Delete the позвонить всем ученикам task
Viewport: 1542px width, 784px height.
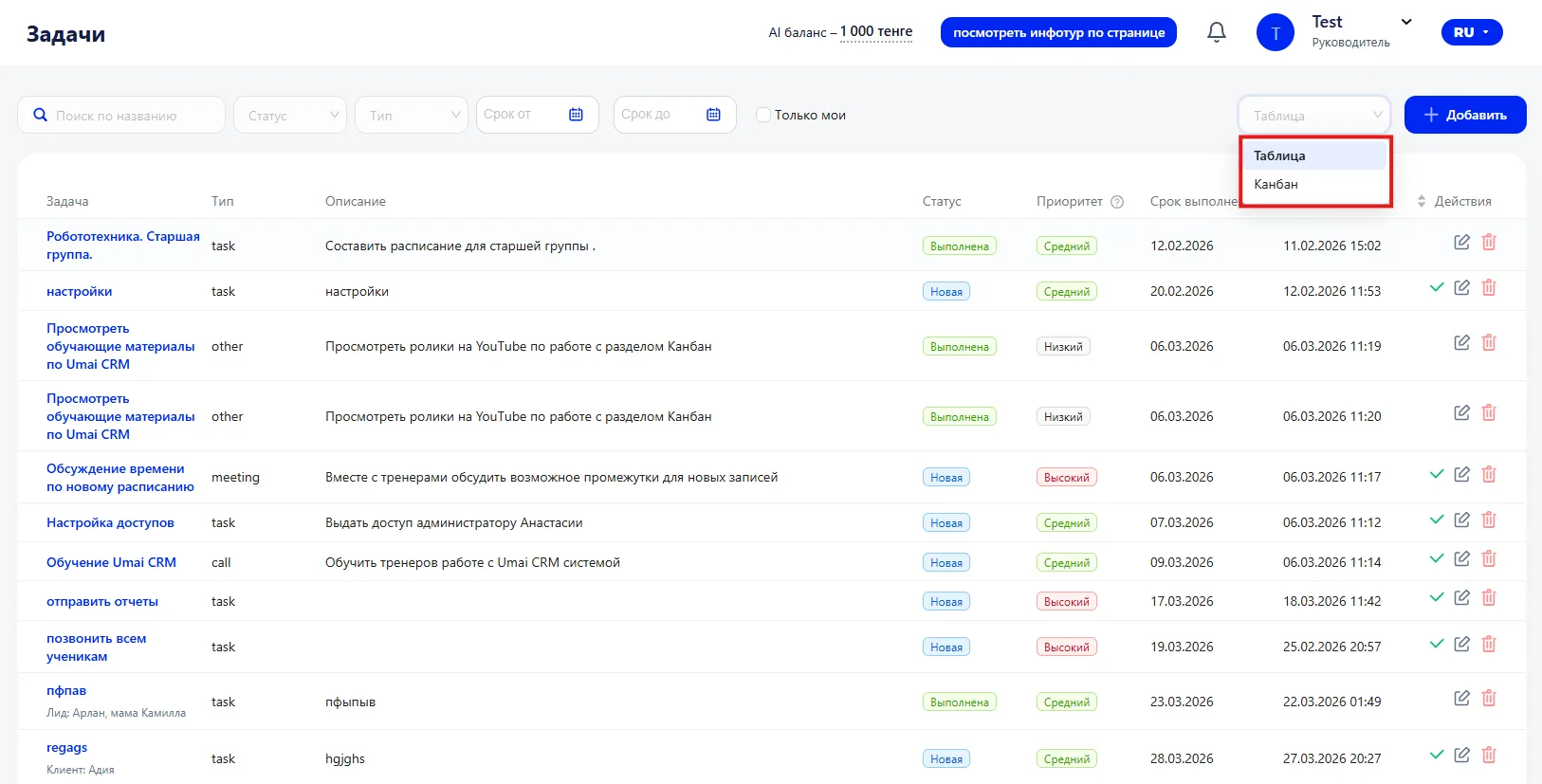[1489, 644]
